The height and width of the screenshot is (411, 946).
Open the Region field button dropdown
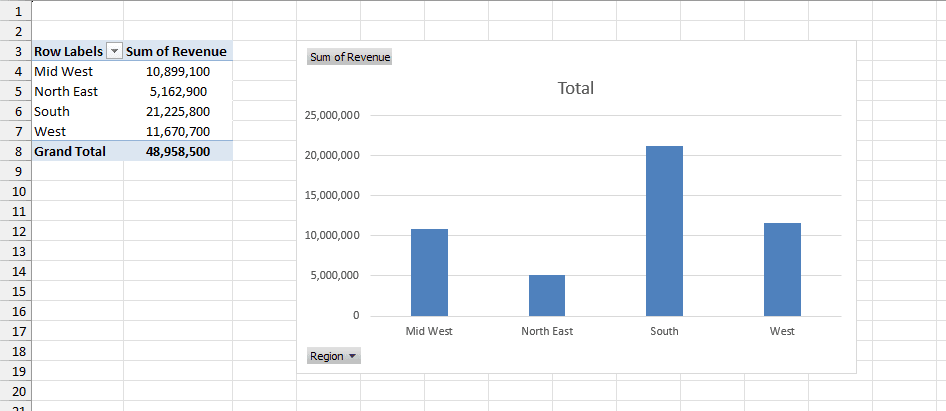pos(334,356)
